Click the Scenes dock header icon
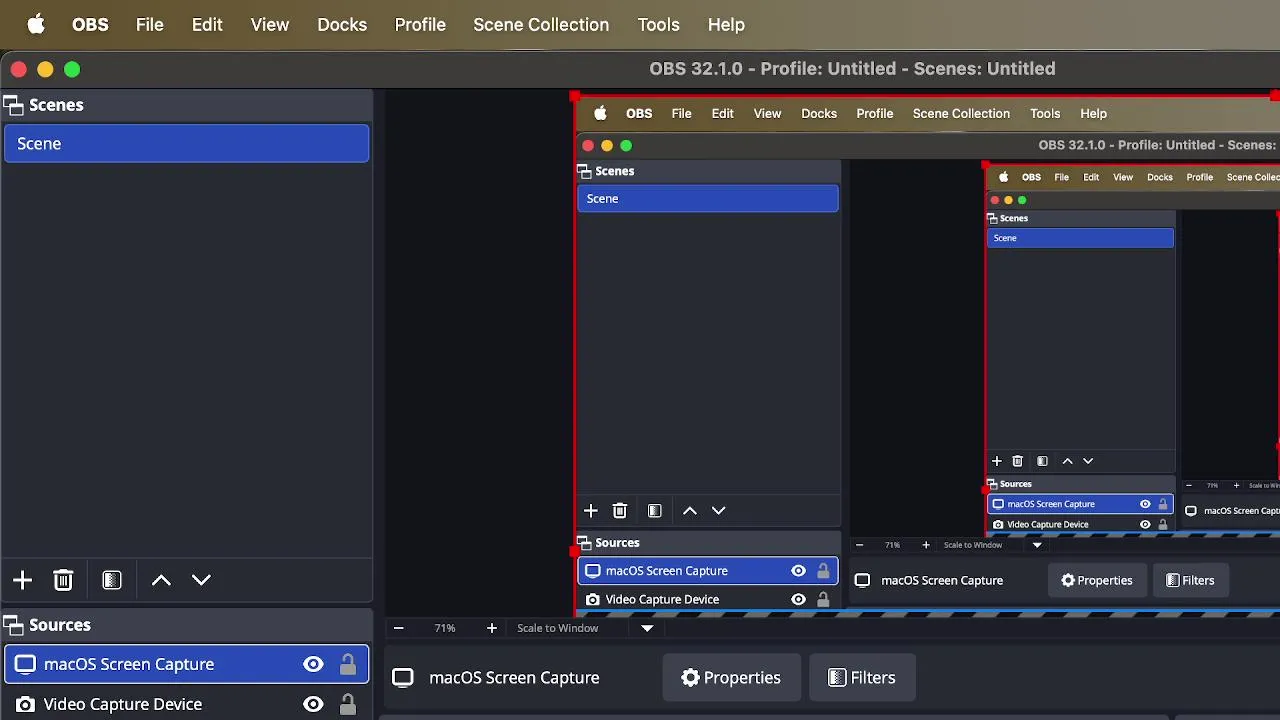The width and height of the screenshot is (1280, 720). [13, 105]
